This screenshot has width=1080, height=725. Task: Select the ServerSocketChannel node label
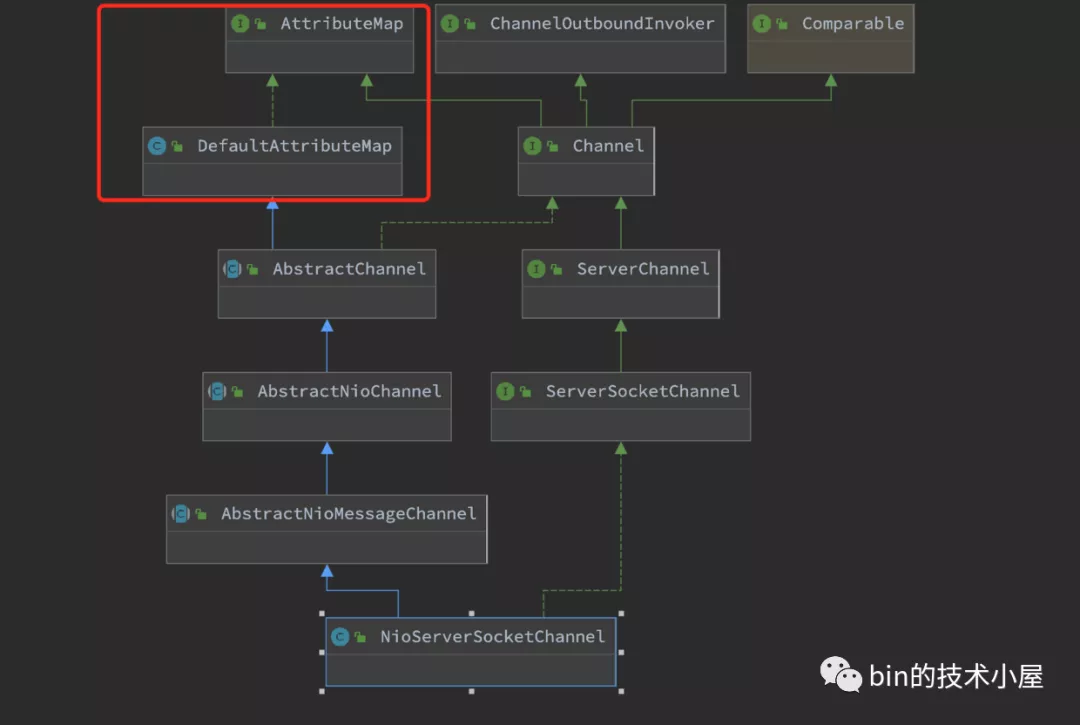tap(643, 391)
